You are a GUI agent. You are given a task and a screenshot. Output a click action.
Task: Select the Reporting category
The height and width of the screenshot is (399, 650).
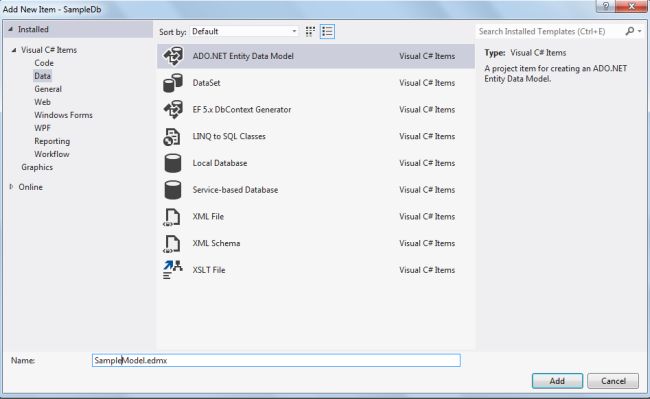click(52, 141)
